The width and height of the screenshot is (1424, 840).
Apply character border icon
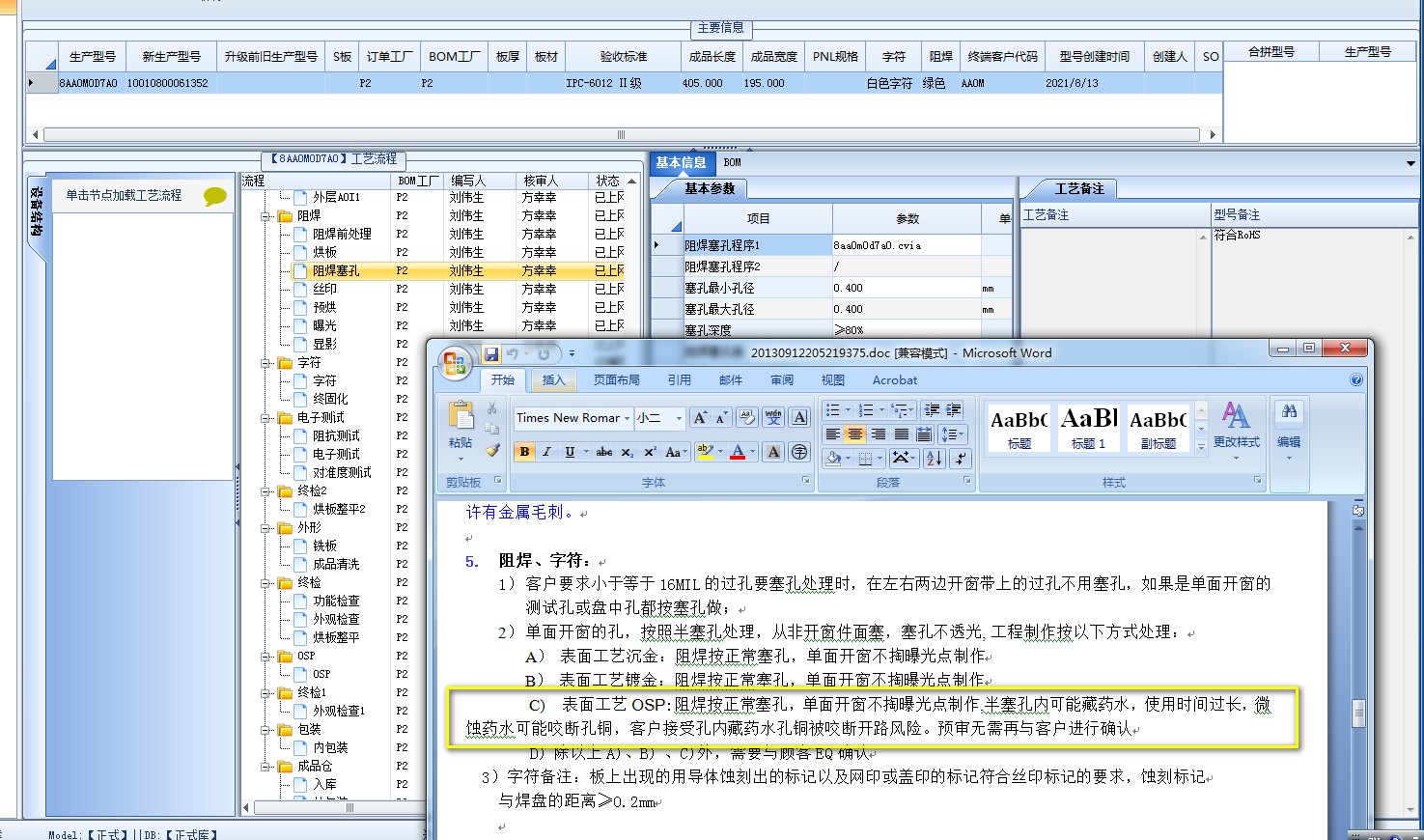pyautogui.click(x=799, y=417)
